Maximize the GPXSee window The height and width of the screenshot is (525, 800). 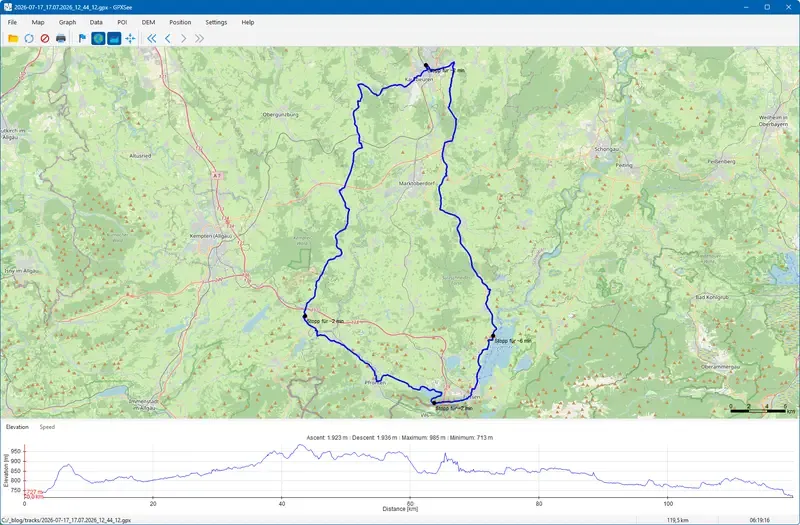767,7
